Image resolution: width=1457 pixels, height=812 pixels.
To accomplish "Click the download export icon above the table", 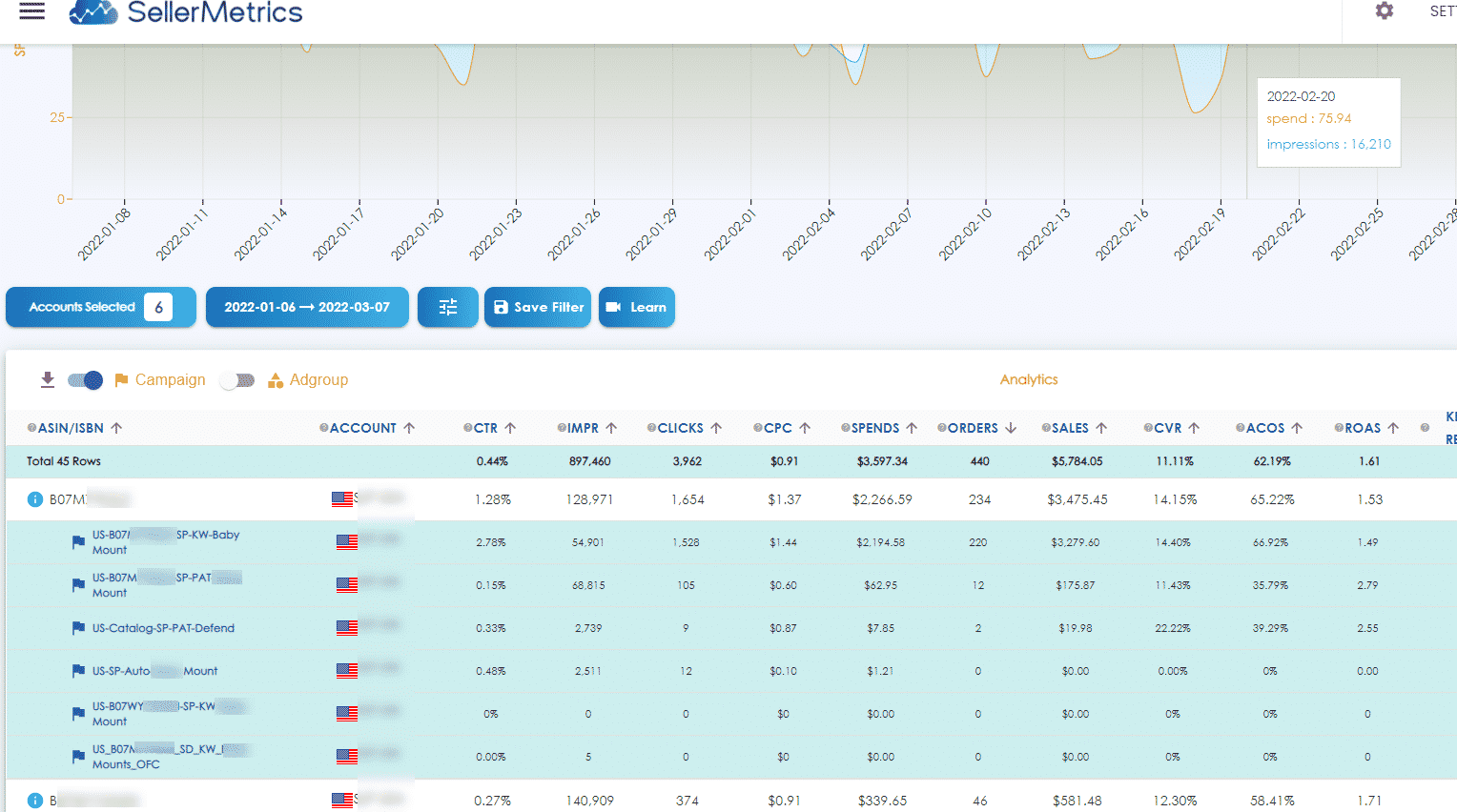I will pos(47,379).
